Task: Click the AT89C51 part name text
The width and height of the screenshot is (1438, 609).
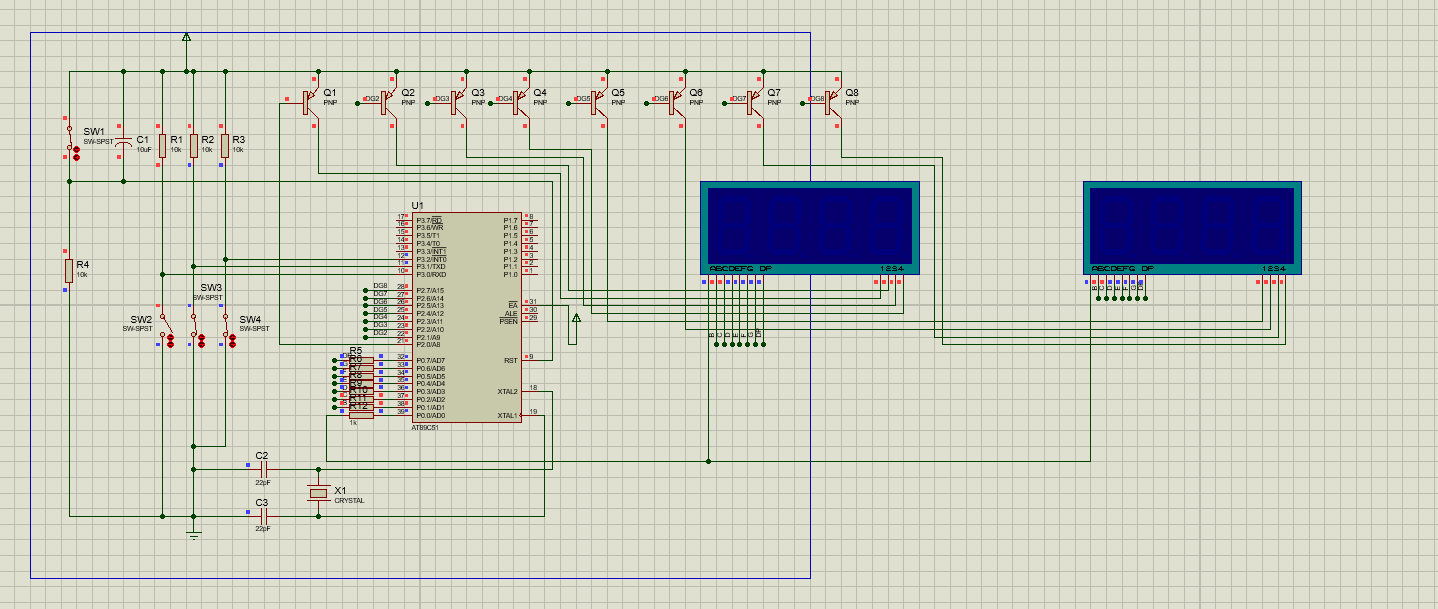Action: tap(425, 428)
